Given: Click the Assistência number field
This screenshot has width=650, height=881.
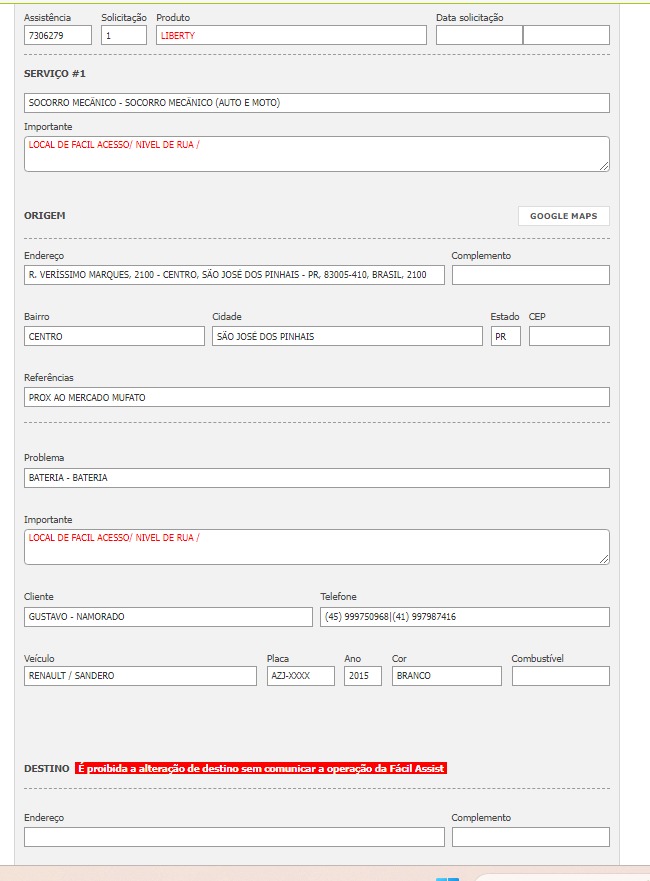Looking at the screenshot, I should pos(57,36).
